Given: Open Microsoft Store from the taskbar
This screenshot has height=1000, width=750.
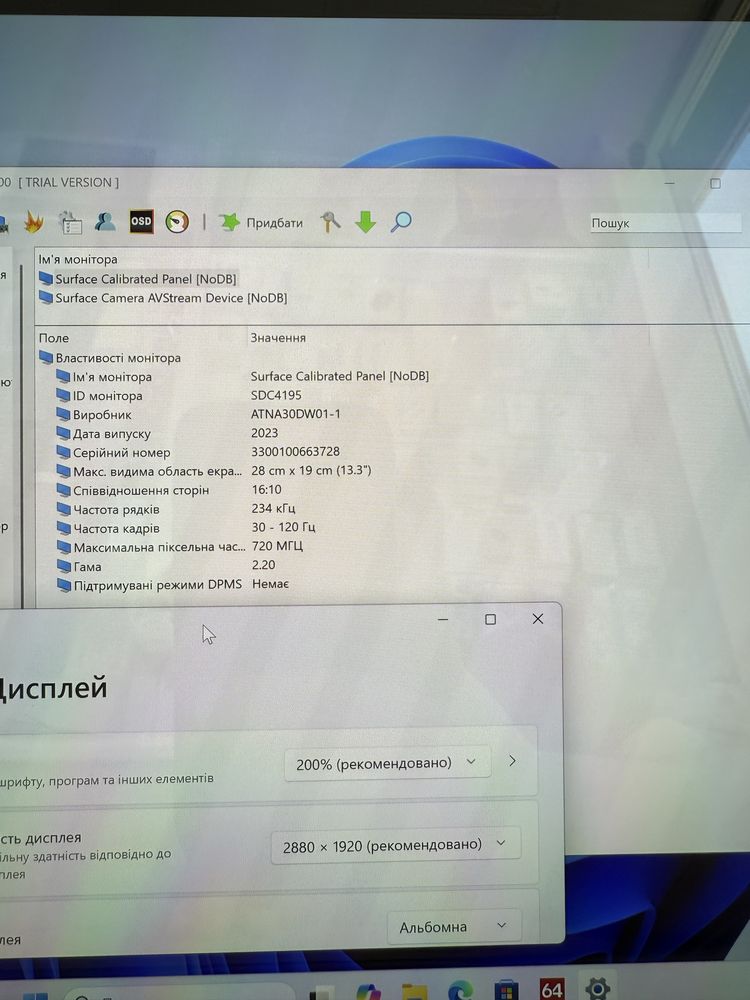Looking at the screenshot, I should pos(506,990).
